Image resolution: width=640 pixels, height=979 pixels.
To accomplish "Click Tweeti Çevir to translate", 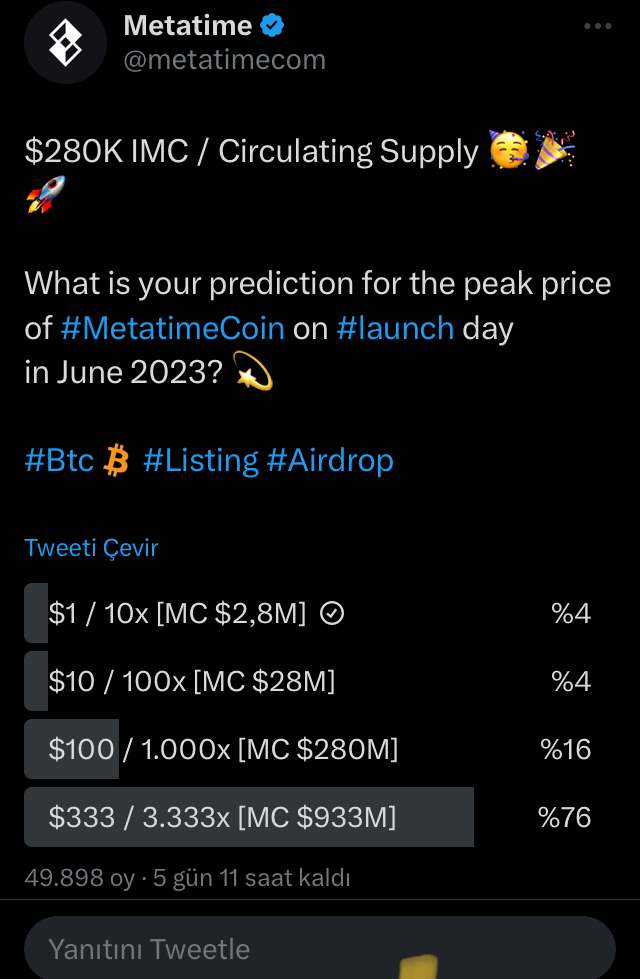I will pos(91,548).
